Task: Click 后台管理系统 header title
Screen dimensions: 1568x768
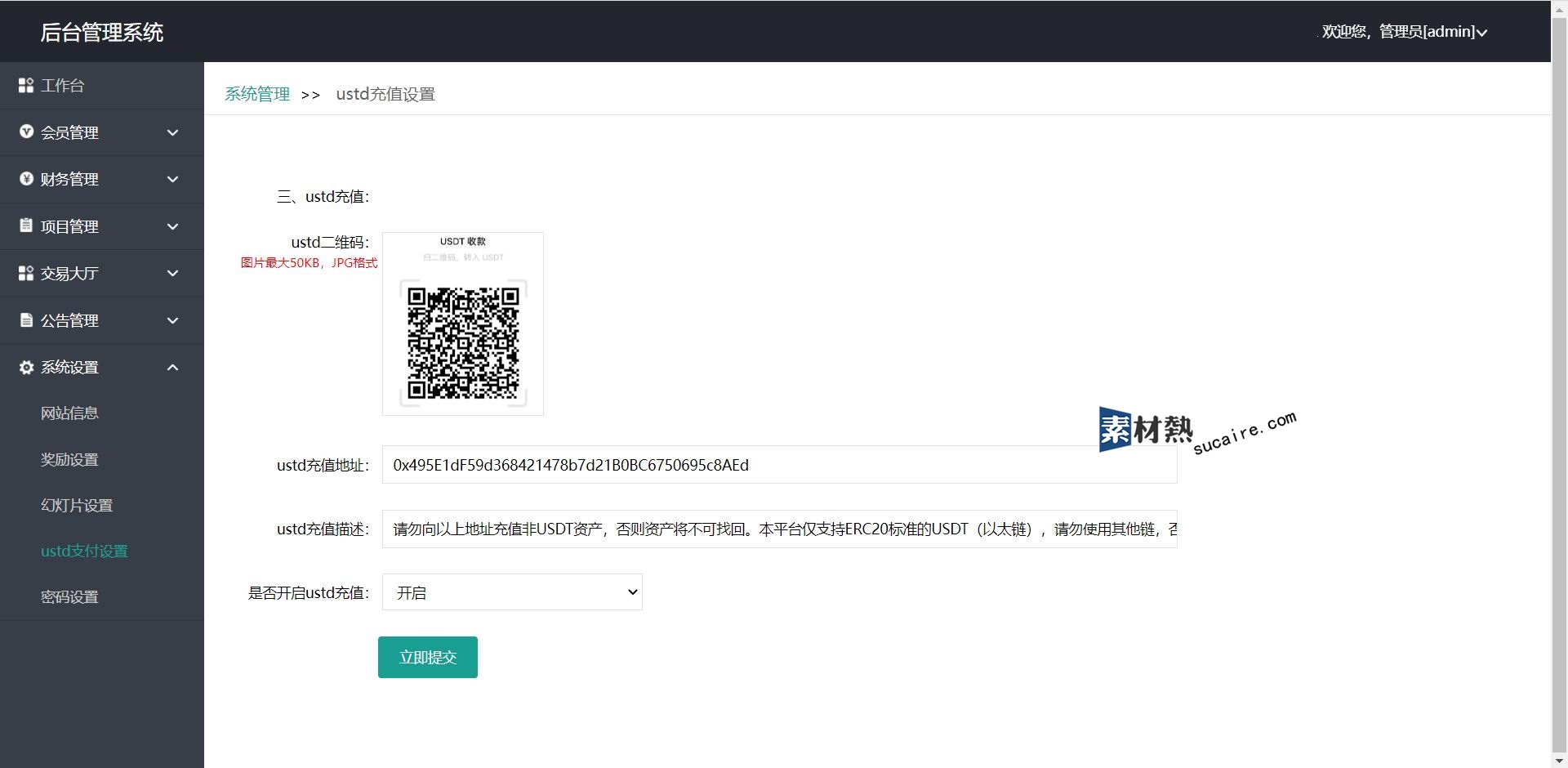Action: (x=102, y=32)
